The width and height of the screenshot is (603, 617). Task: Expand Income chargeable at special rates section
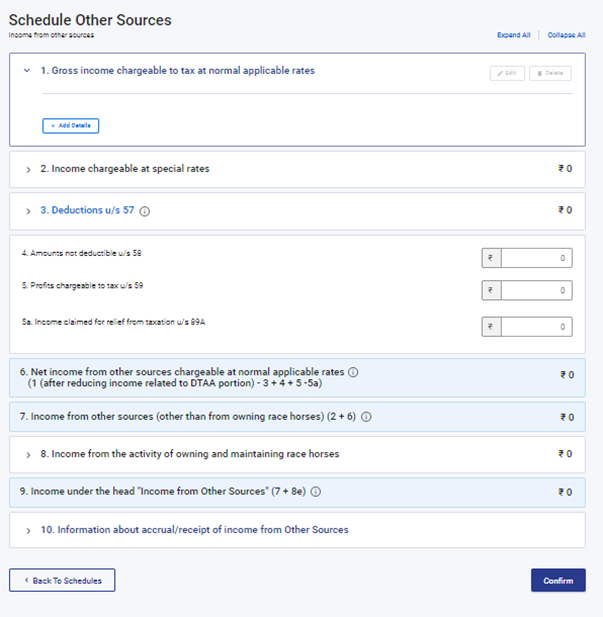tap(28, 170)
